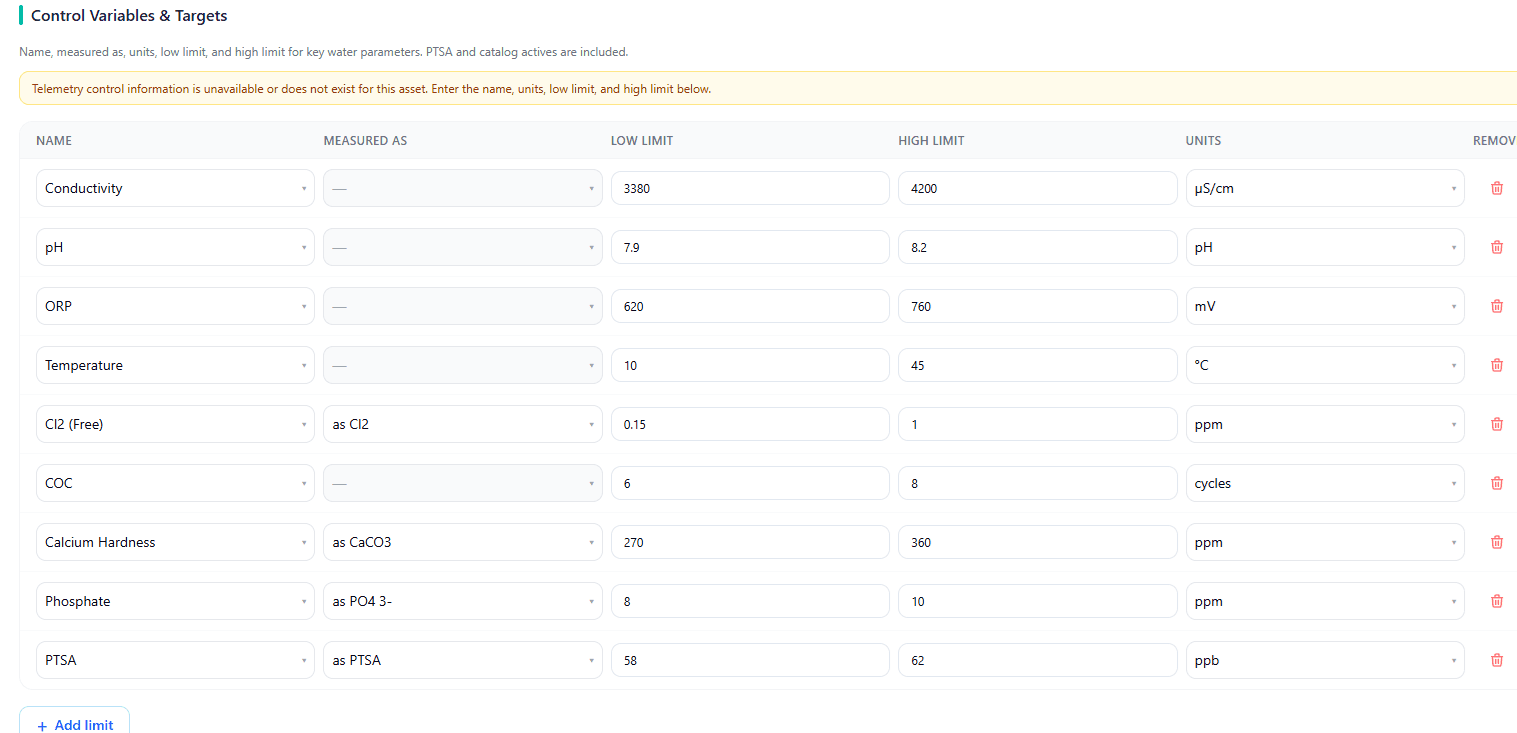This screenshot has height=733, width=1517.
Task: Focus pH high limit field 8.2
Action: [x=1037, y=247]
